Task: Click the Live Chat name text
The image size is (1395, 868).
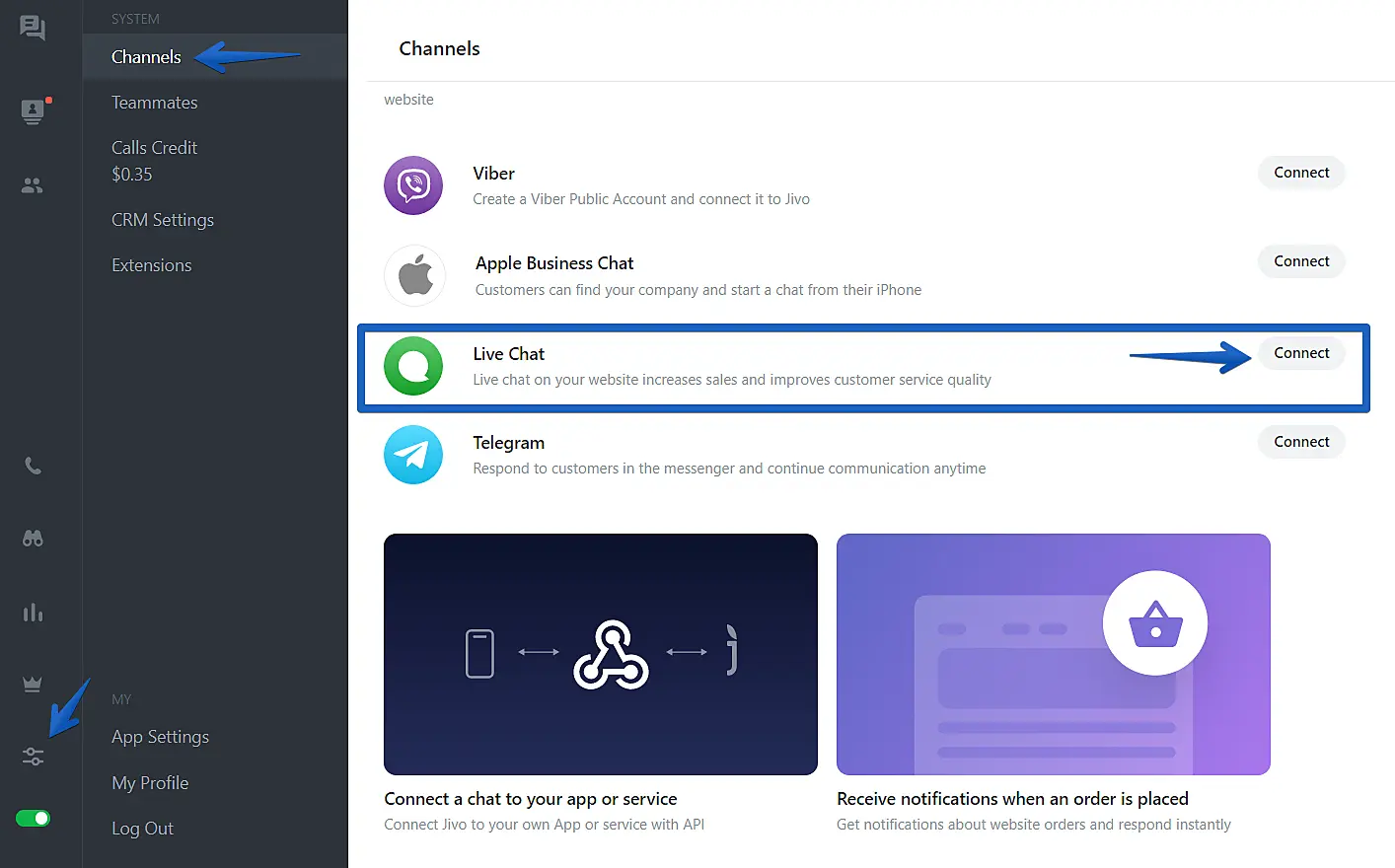Action: (509, 354)
